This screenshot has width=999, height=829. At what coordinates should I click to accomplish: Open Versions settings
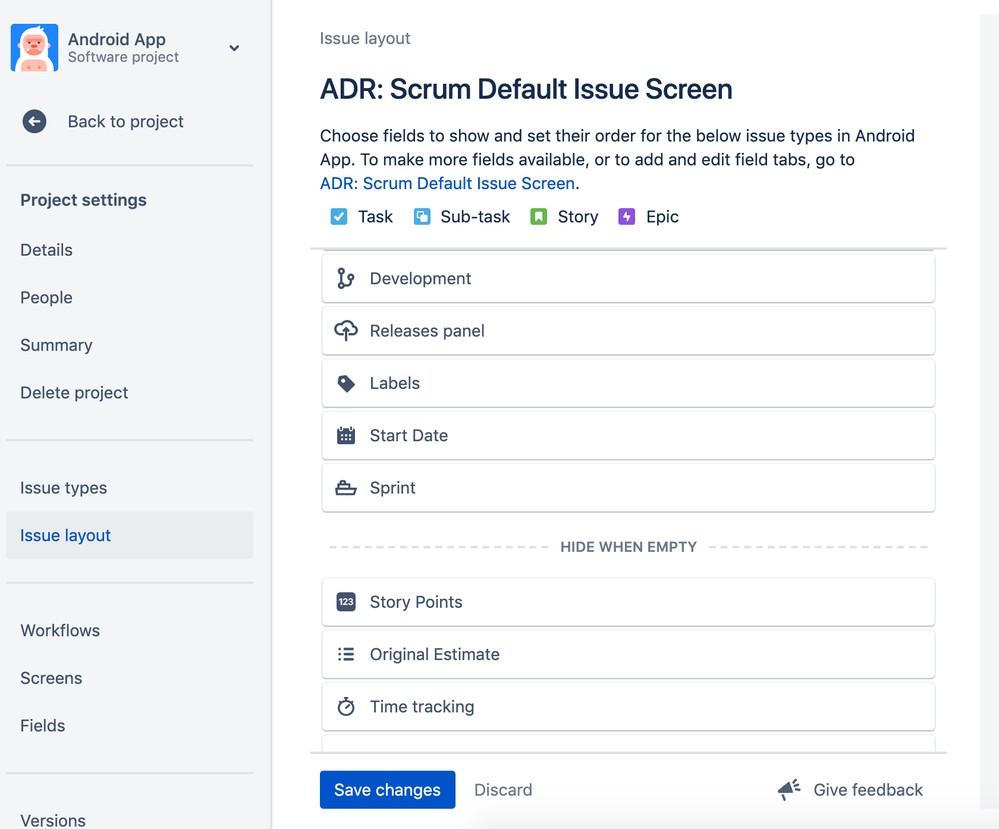pyautogui.click(x=53, y=820)
